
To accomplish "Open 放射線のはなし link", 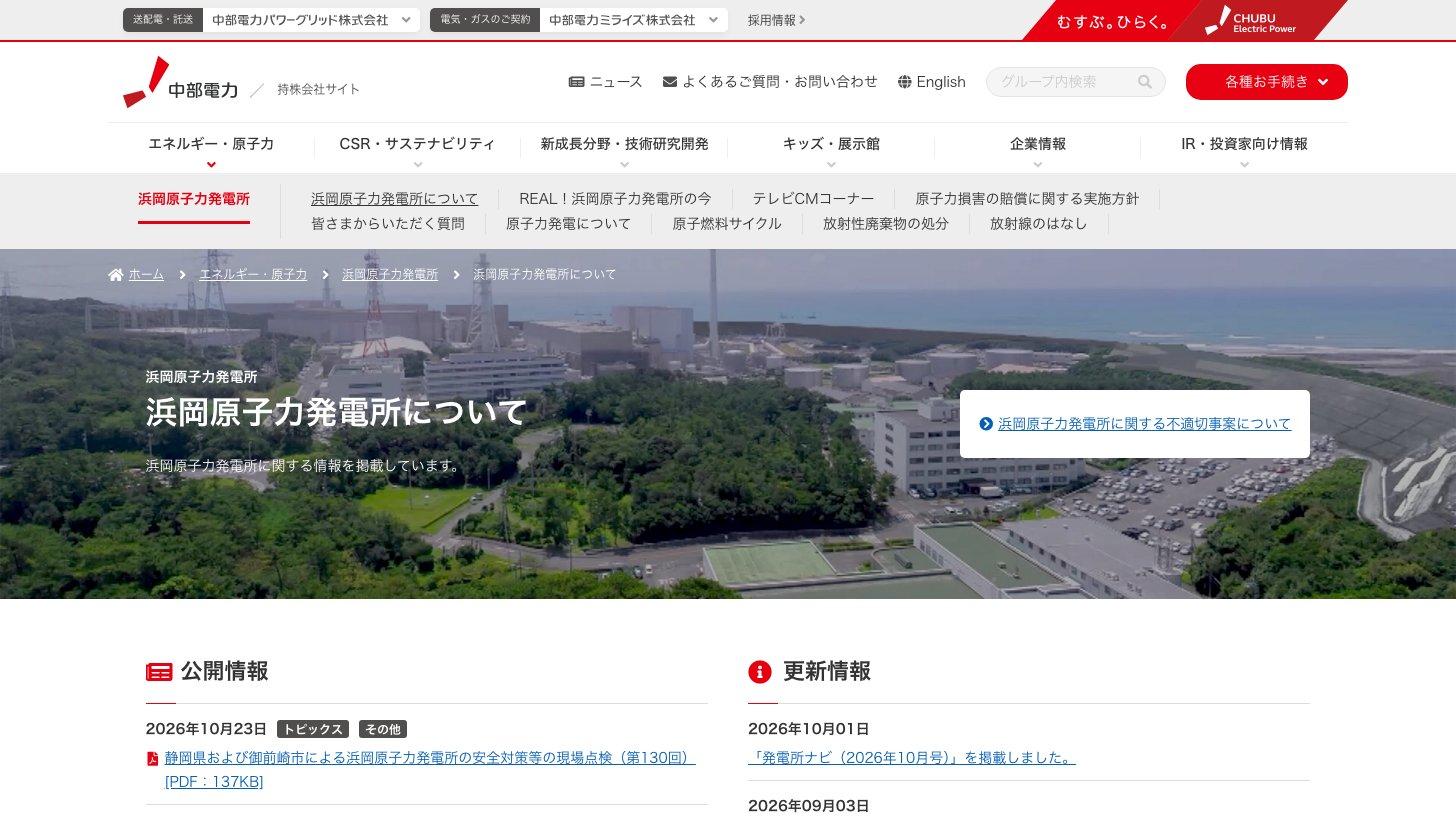I will coord(1038,224).
